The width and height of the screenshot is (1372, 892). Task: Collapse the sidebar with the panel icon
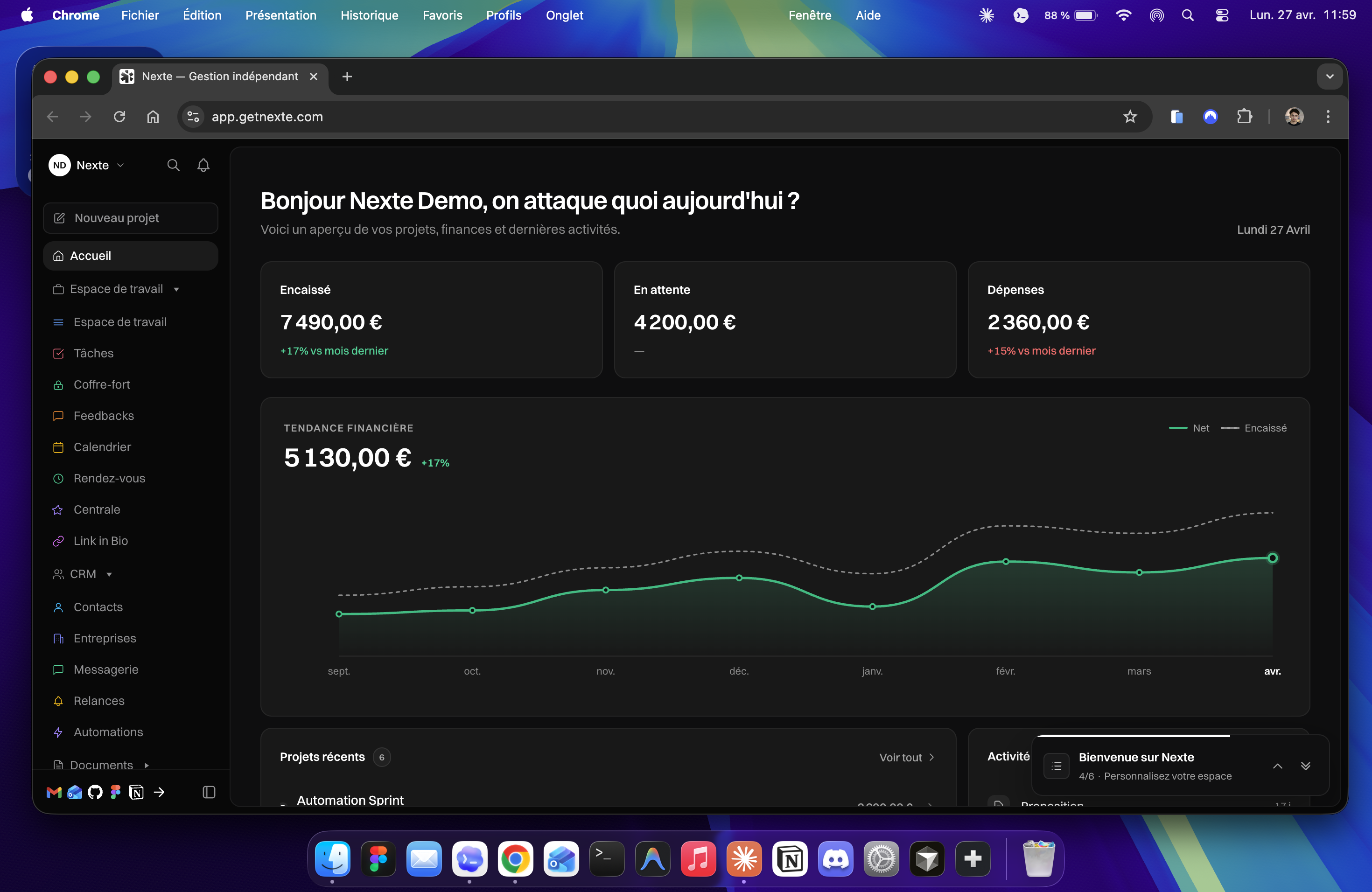point(209,792)
